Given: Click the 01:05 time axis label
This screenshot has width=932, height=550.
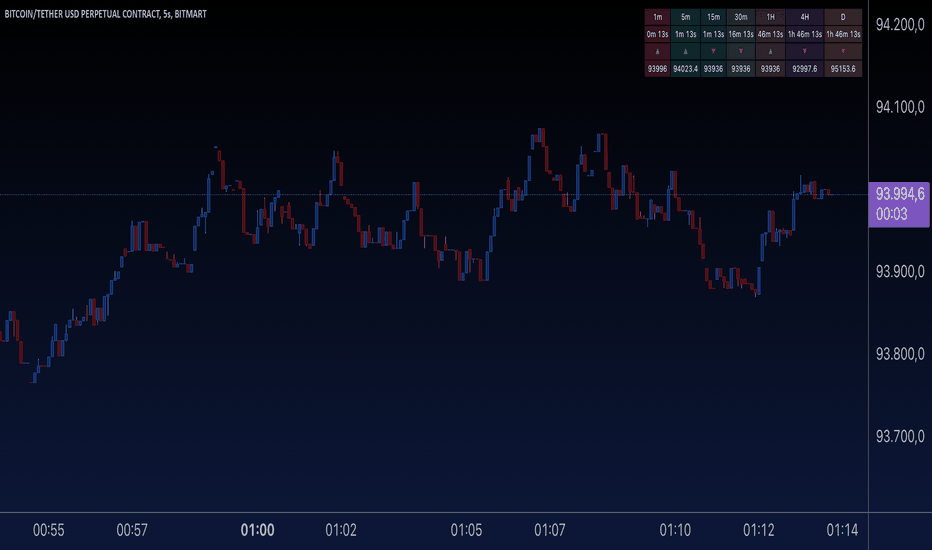Looking at the screenshot, I should pos(467,530).
